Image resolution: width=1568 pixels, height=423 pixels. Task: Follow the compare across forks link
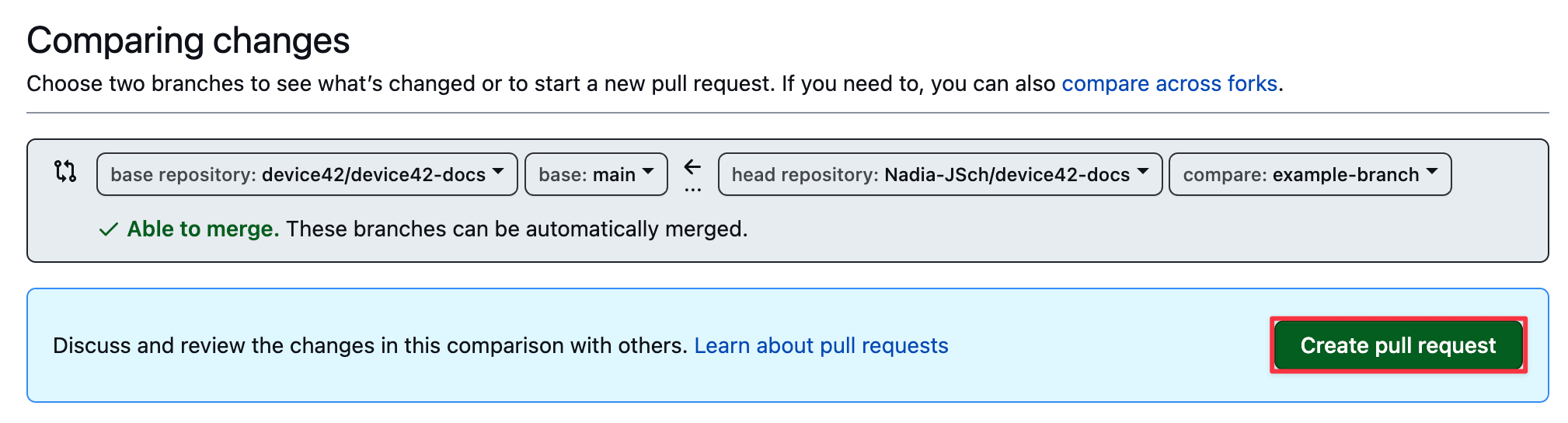(x=1169, y=83)
